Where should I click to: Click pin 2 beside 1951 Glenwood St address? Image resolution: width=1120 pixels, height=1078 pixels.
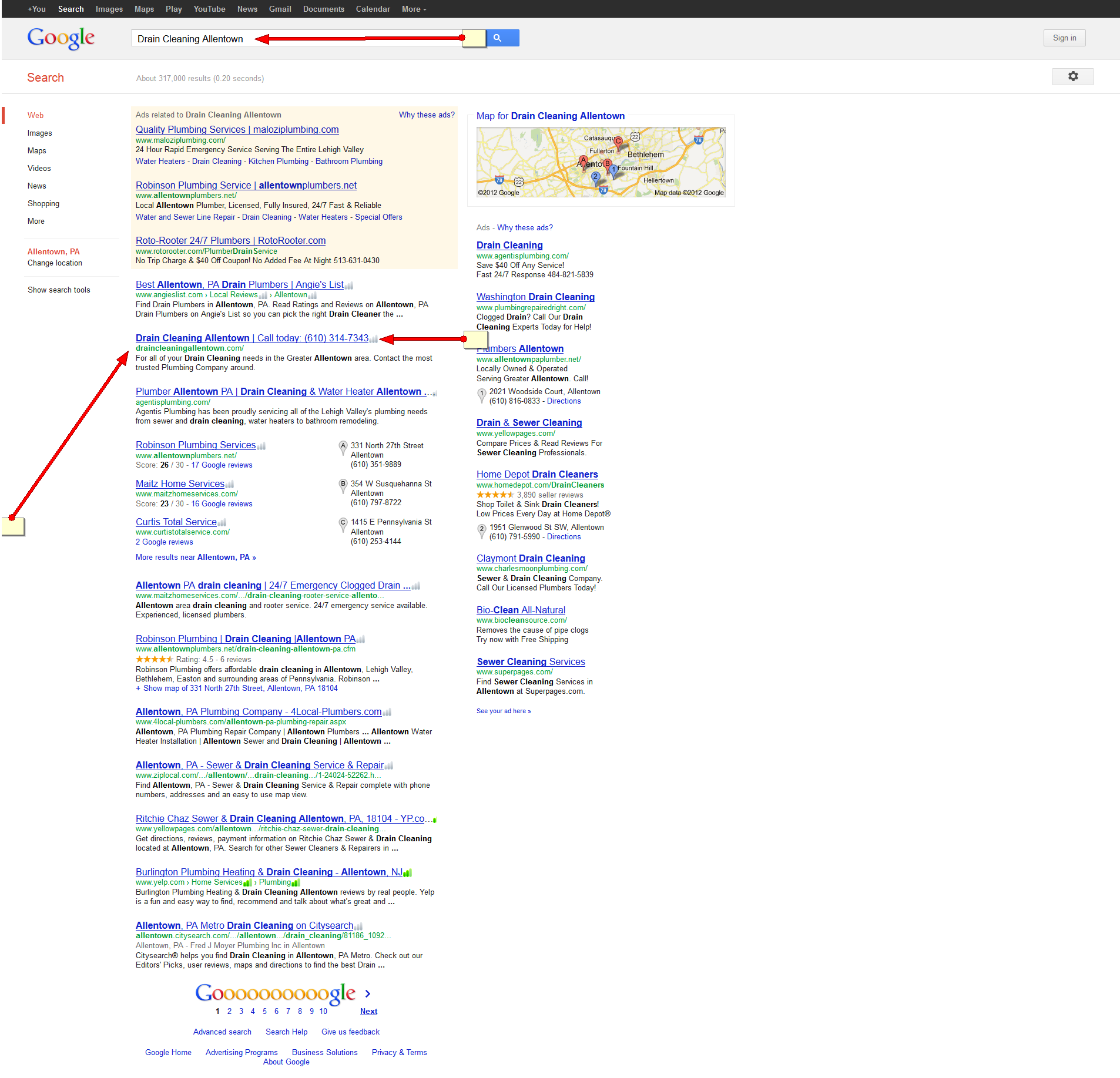pos(482,530)
